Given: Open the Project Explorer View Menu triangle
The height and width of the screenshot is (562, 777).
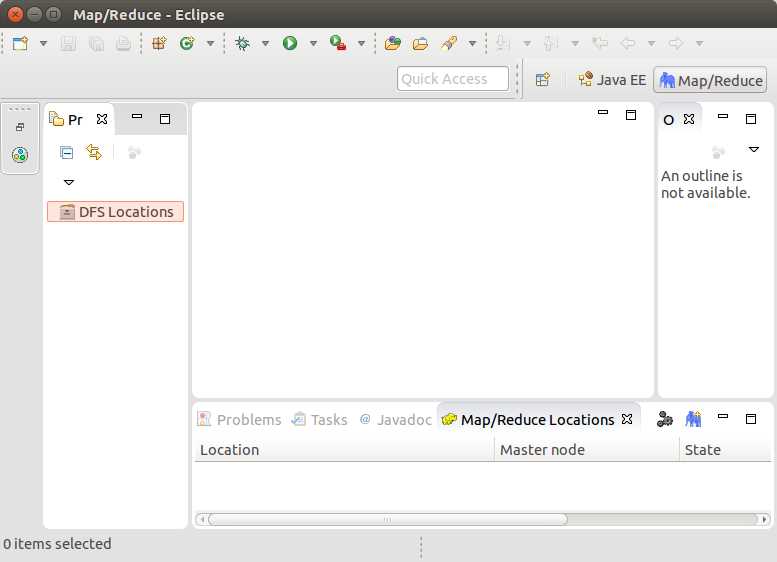Looking at the screenshot, I should (x=69, y=182).
